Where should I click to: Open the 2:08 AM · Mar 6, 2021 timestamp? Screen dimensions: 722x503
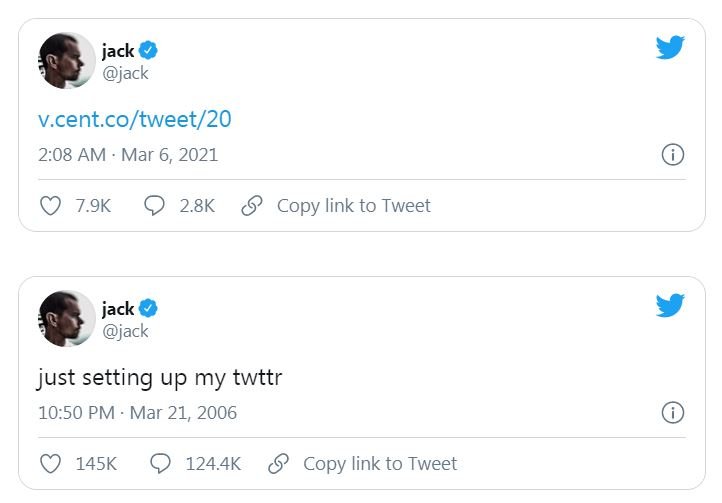127,155
